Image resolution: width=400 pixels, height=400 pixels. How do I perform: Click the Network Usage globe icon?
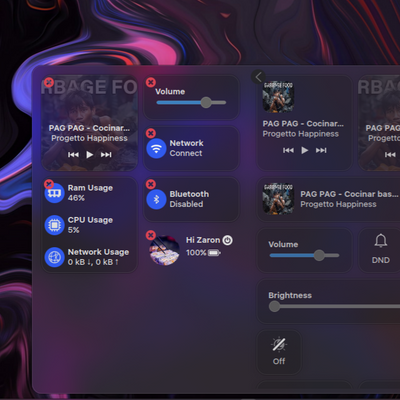(x=54, y=257)
